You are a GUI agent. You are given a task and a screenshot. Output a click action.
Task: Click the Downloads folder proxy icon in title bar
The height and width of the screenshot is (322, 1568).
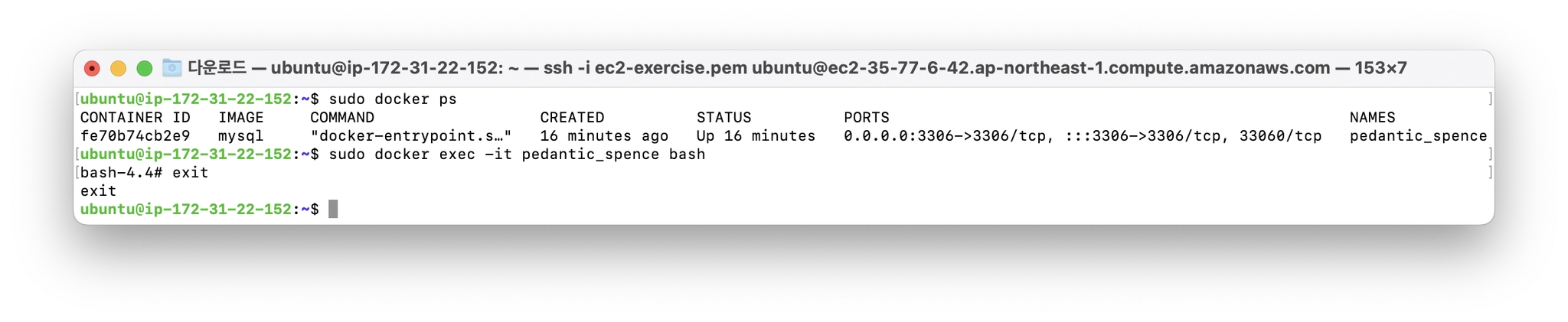point(171,68)
